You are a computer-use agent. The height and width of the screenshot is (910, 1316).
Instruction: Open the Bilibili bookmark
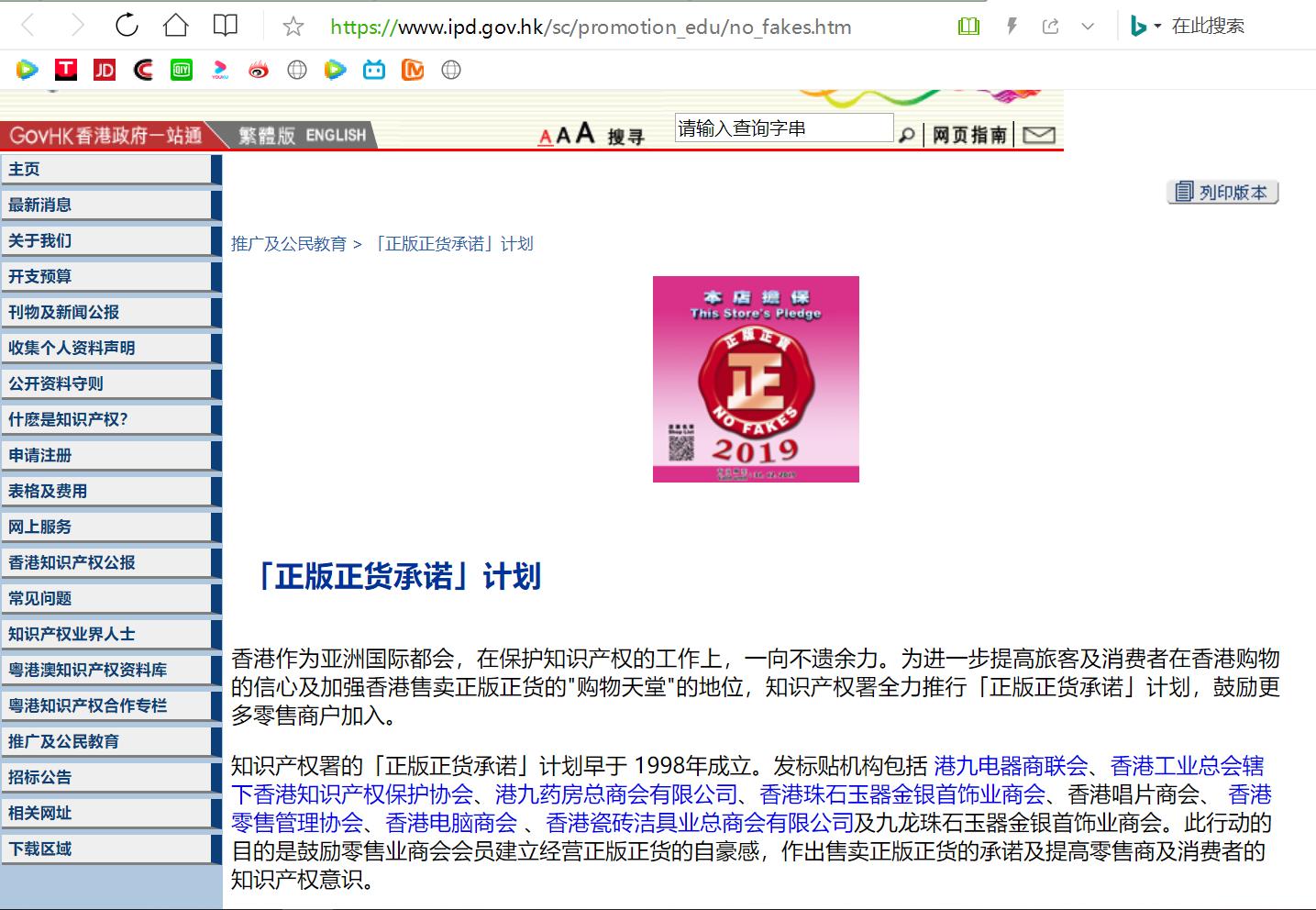(373, 70)
